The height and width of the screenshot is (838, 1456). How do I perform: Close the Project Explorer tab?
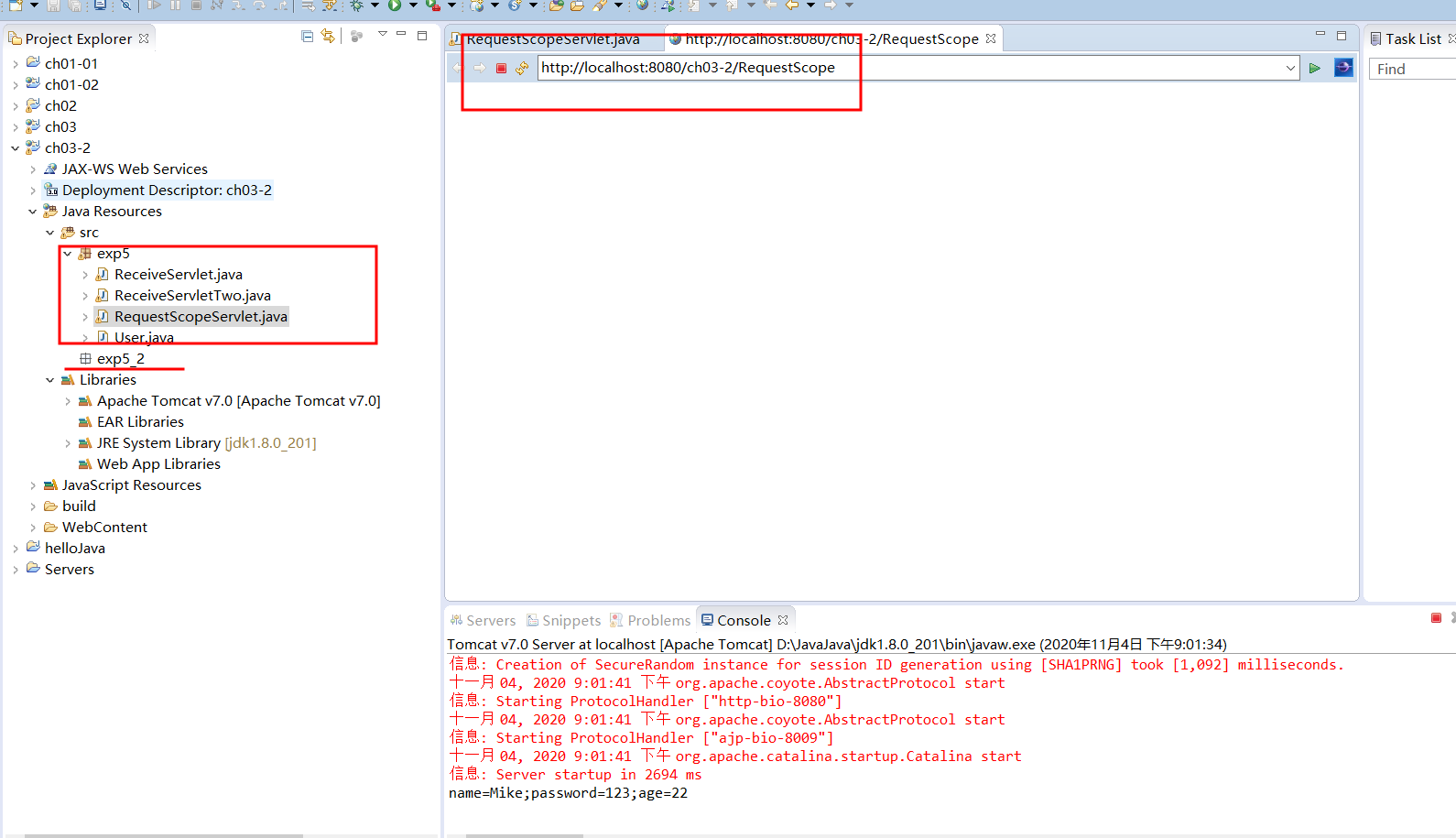tap(144, 38)
